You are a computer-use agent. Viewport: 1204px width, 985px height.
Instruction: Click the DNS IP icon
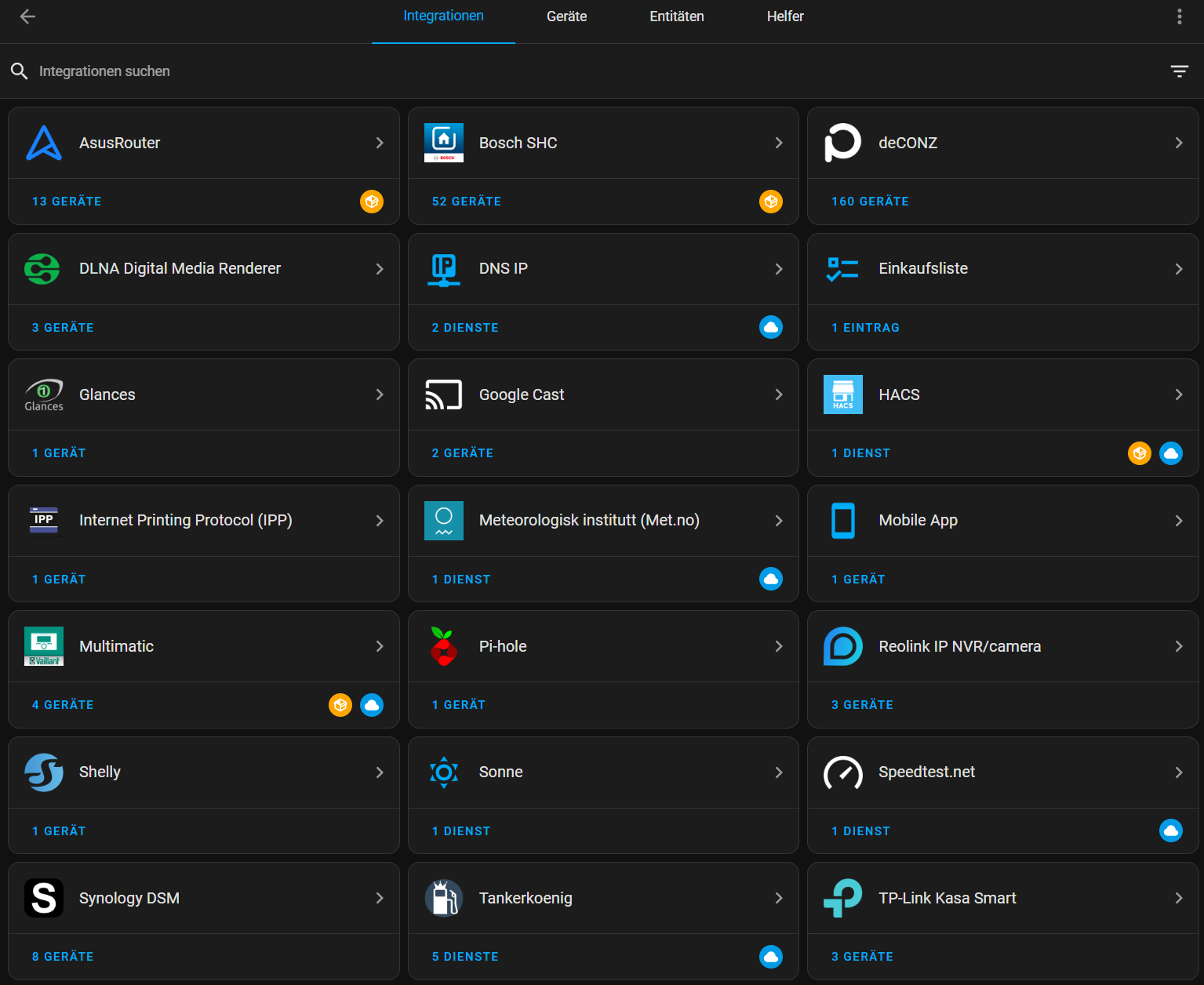[x=444, y=269]
